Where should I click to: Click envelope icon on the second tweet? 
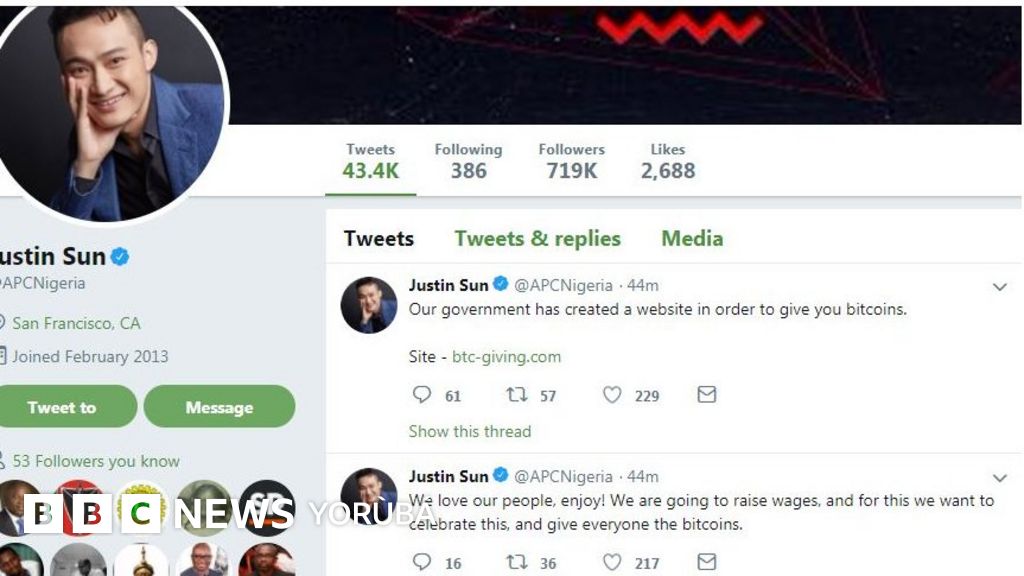pyautogui.click(x=707, y=562)
